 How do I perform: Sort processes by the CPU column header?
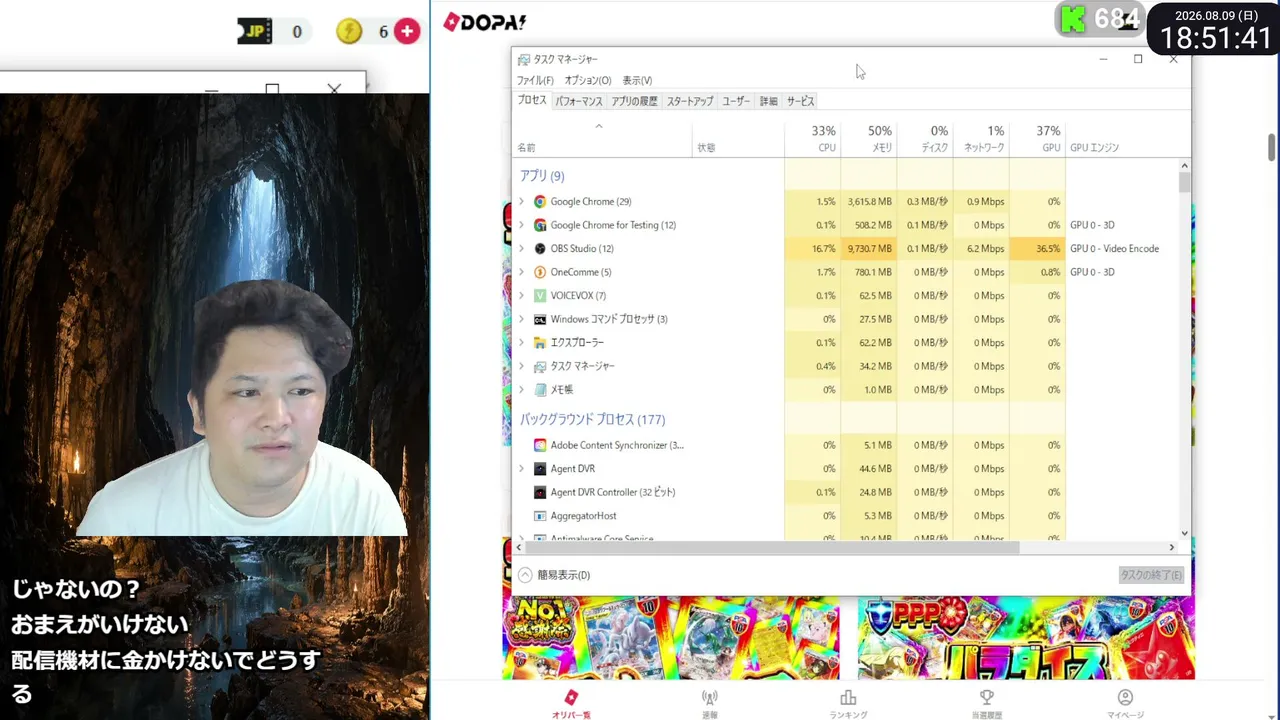pyautogui.click(x=813, y=139)
